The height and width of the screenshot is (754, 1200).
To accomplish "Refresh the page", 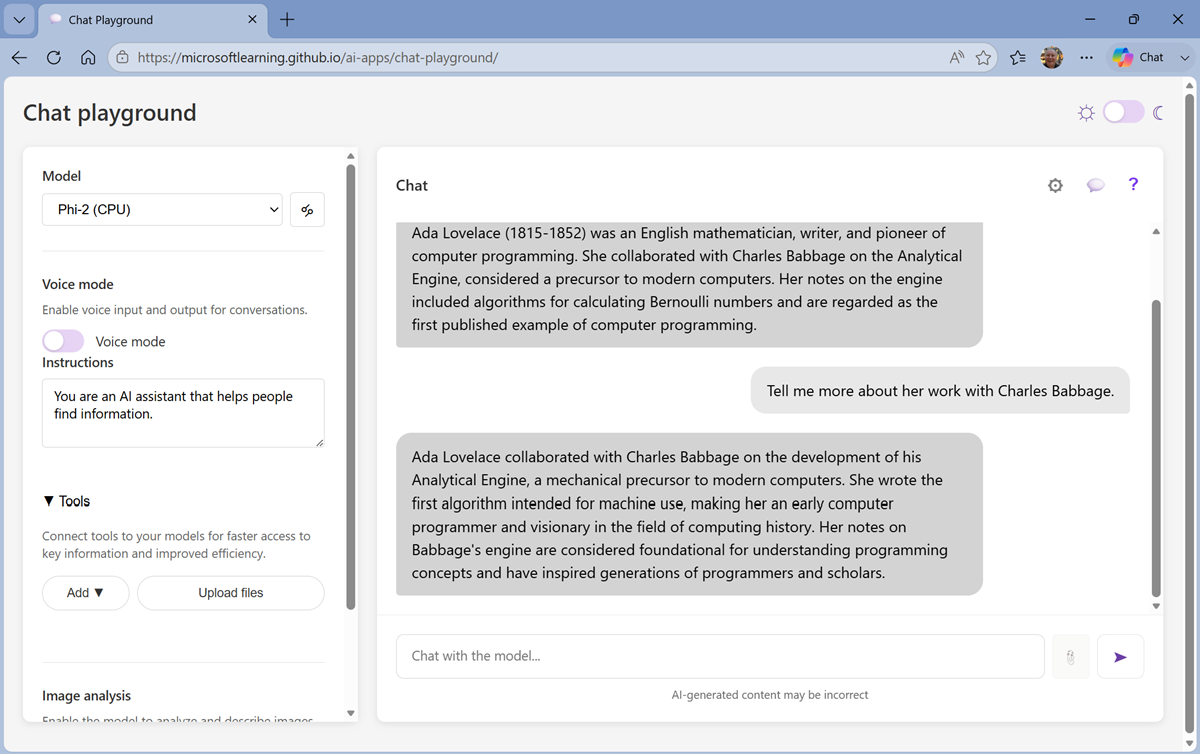I will (x=54, y=58).
